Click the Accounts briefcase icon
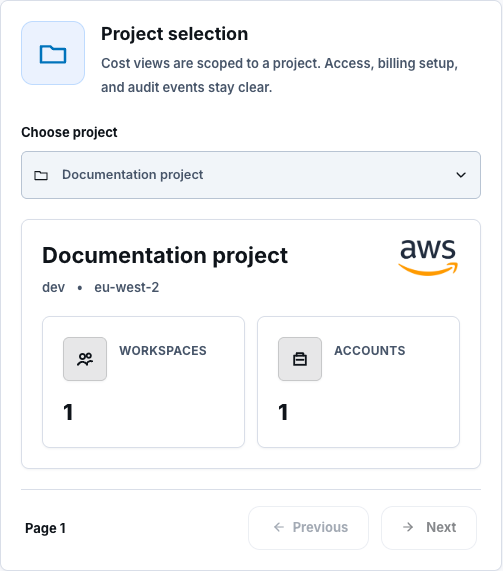Image resolution: width=503 pixels, height=571 pixels. [300, 359]
